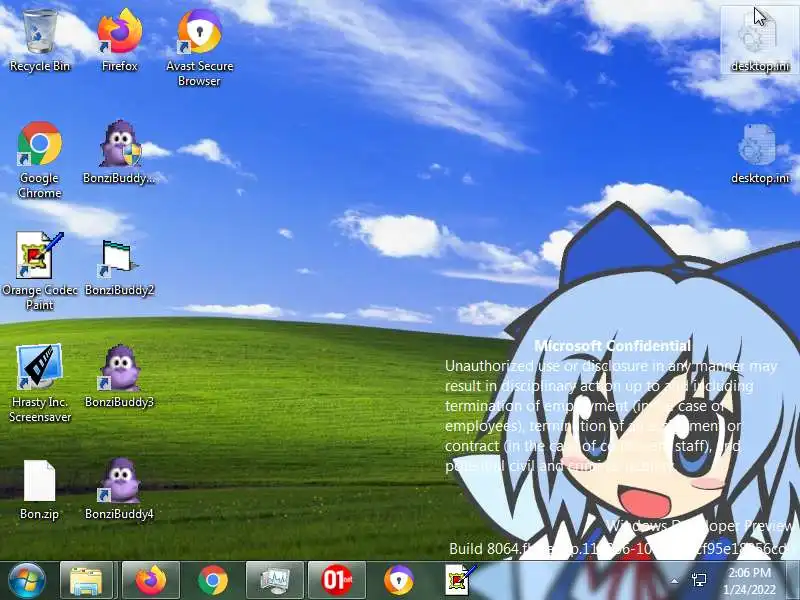The width and height of the screenshot is (800, 600).
Task: Open the Windows Start orb
Action: click(26, 581)
